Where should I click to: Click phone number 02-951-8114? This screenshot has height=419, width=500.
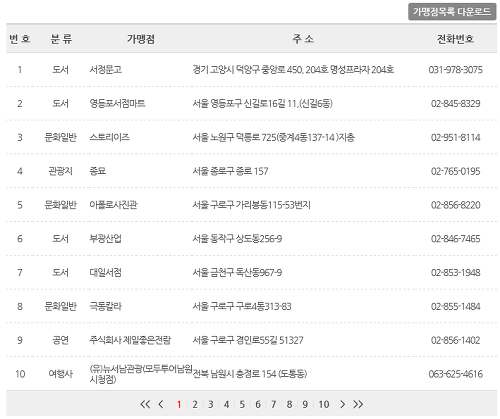point(455,137)
